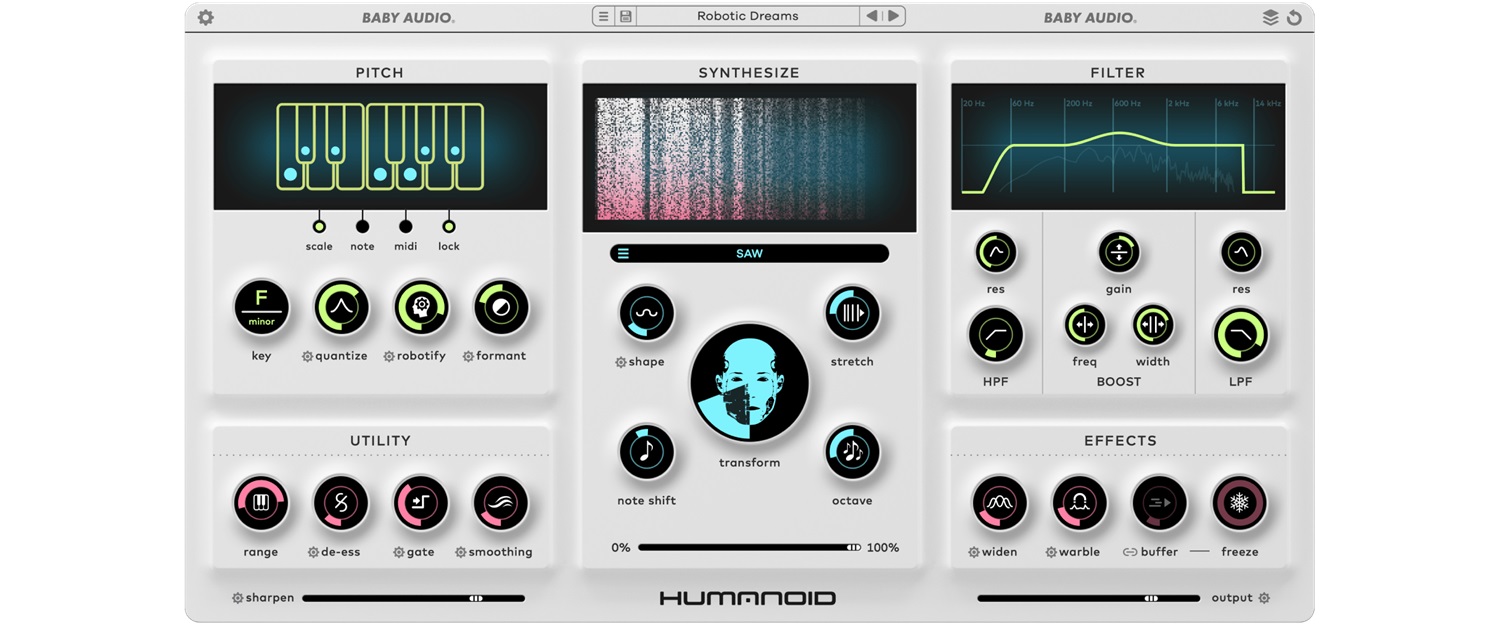The image size is (1500, 625).
Task: Adjust the sharpen slider handle
Action: [476, 598]
